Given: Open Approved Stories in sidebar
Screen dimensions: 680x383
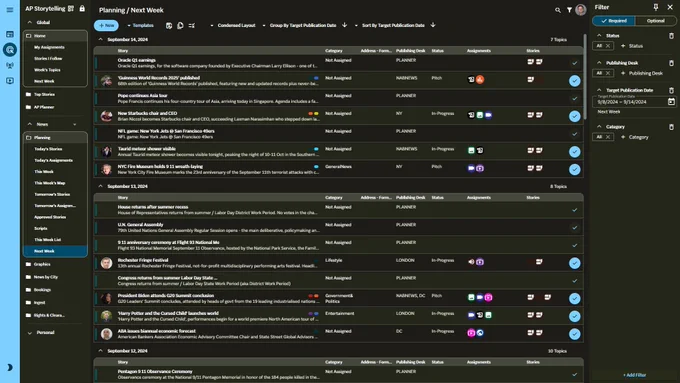Looking at the screenshot, I should click(x=50, y=217).
